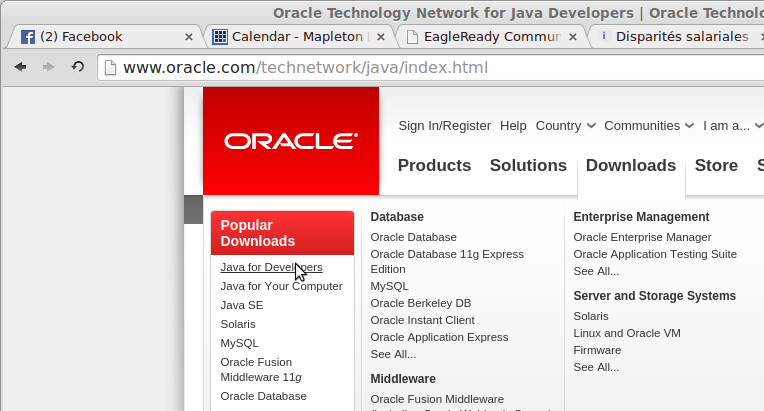Click the browser Forward arrow
Image resolution: width=764 pixels, height=411 pixels.
(x=48, y=67)
